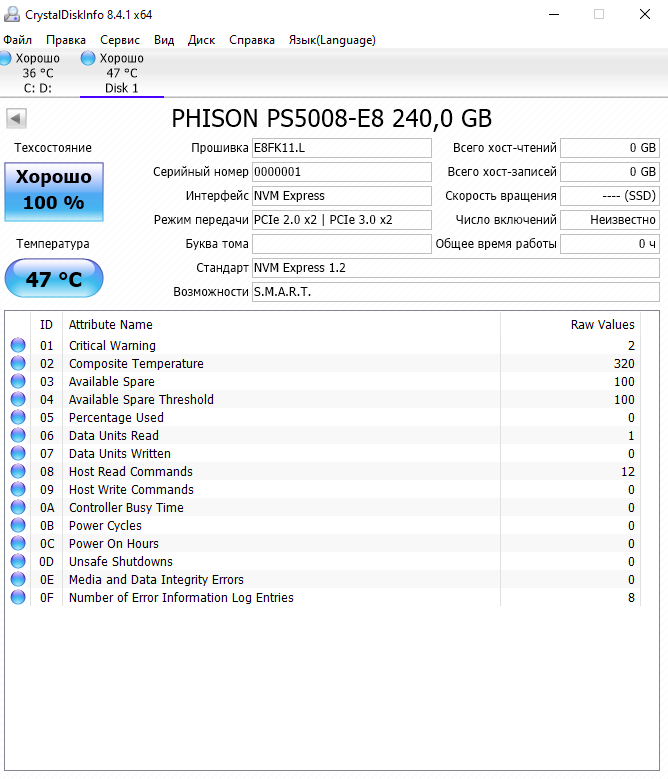Open the Диск menu
668x779 pixels.
click(x=201, y=40)
